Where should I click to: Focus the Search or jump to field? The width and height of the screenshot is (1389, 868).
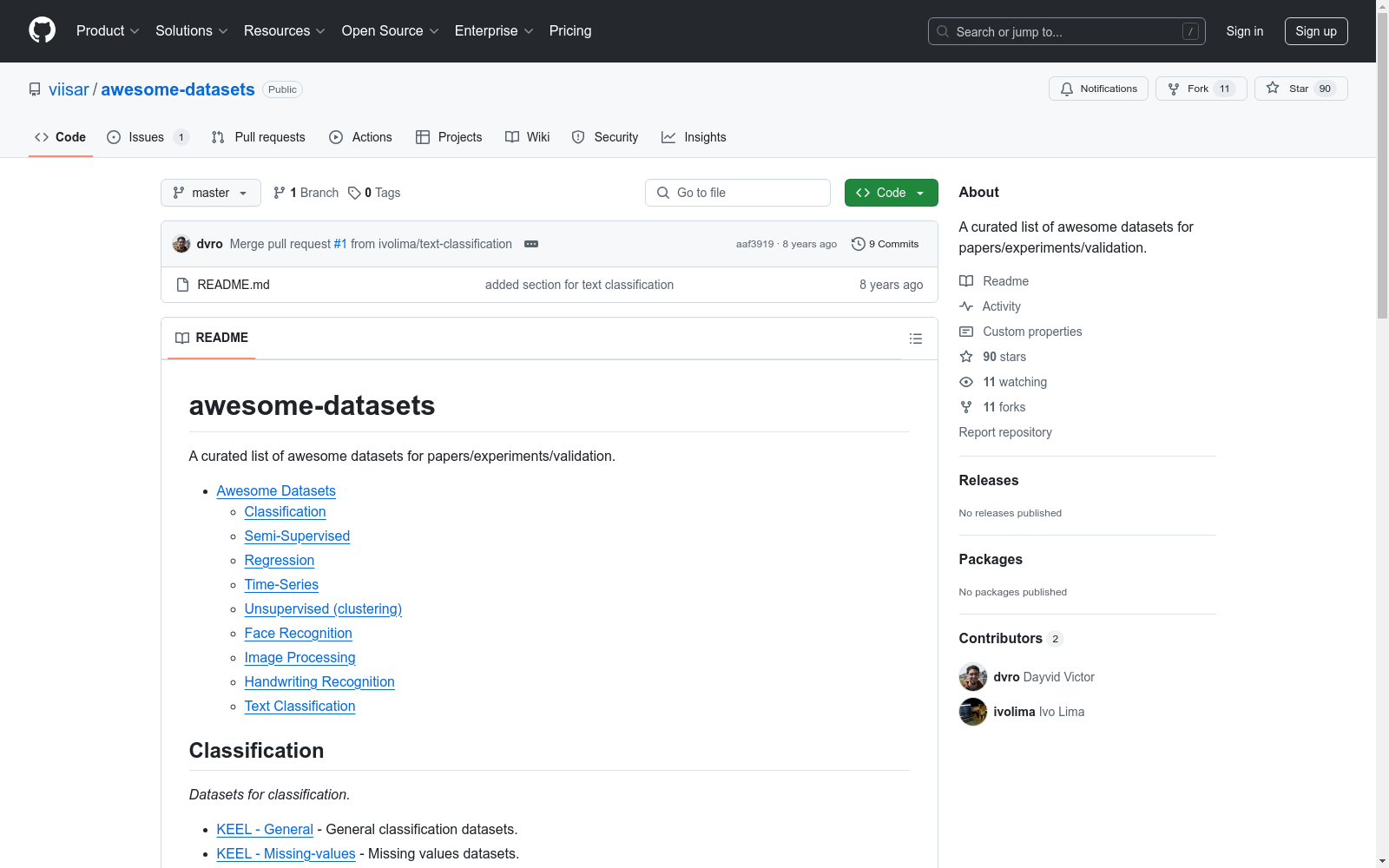point(1067,31)
